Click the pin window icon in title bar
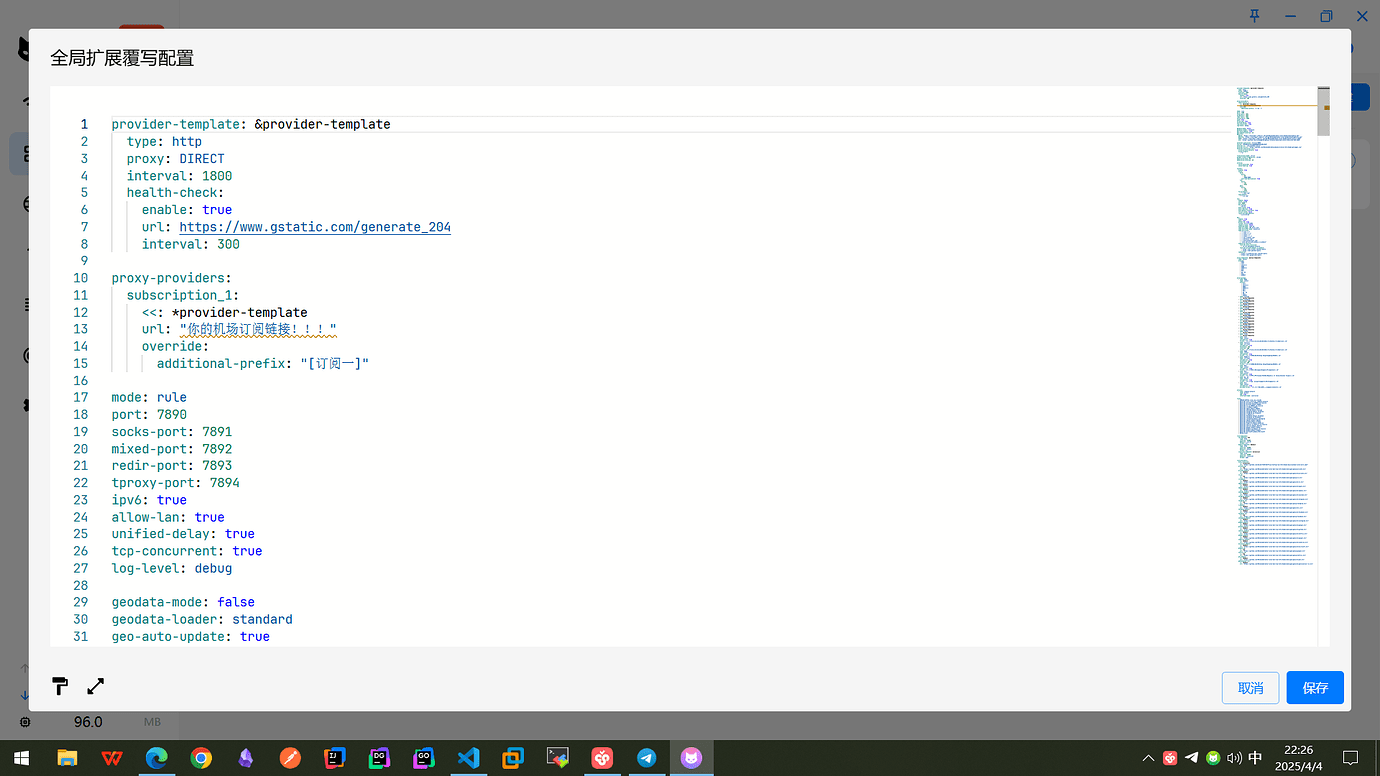This screenshot has height=776, width=1380. pos(1254,15)
